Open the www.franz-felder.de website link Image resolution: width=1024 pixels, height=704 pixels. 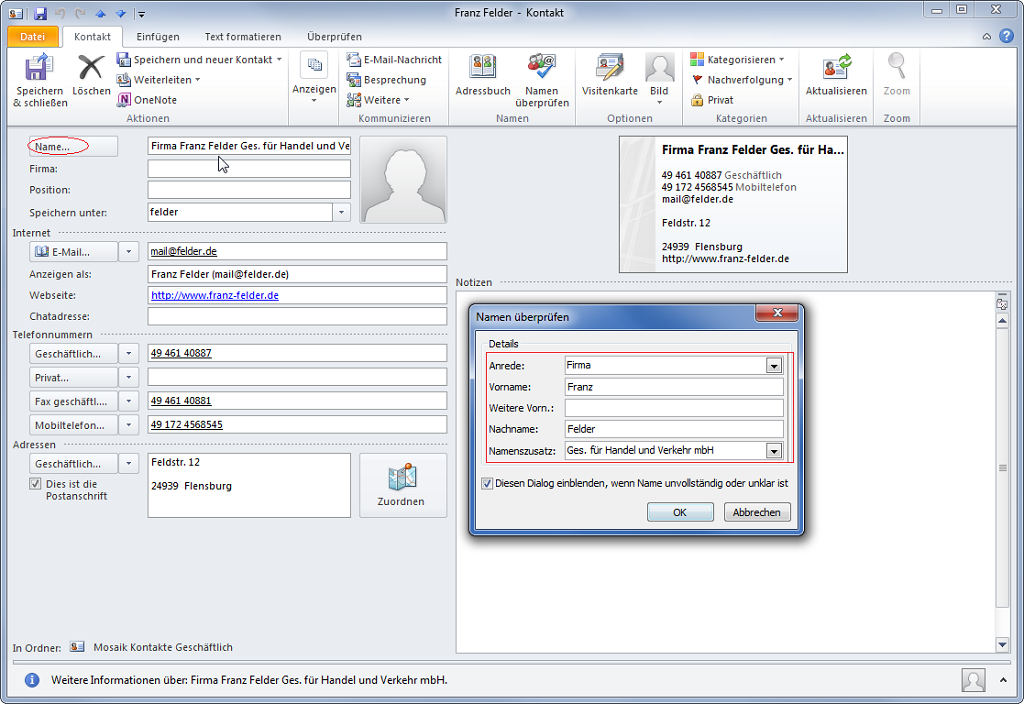[x=215, y=296]
